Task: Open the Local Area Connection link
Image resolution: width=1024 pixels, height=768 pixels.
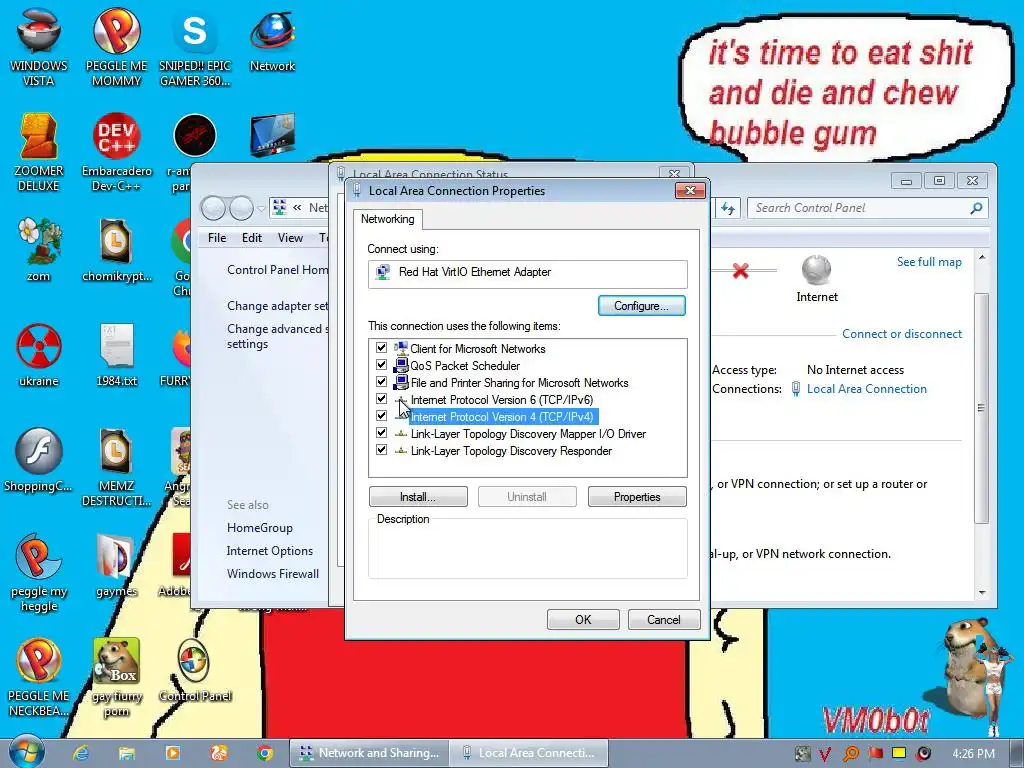Action: (x=867, y=389)
